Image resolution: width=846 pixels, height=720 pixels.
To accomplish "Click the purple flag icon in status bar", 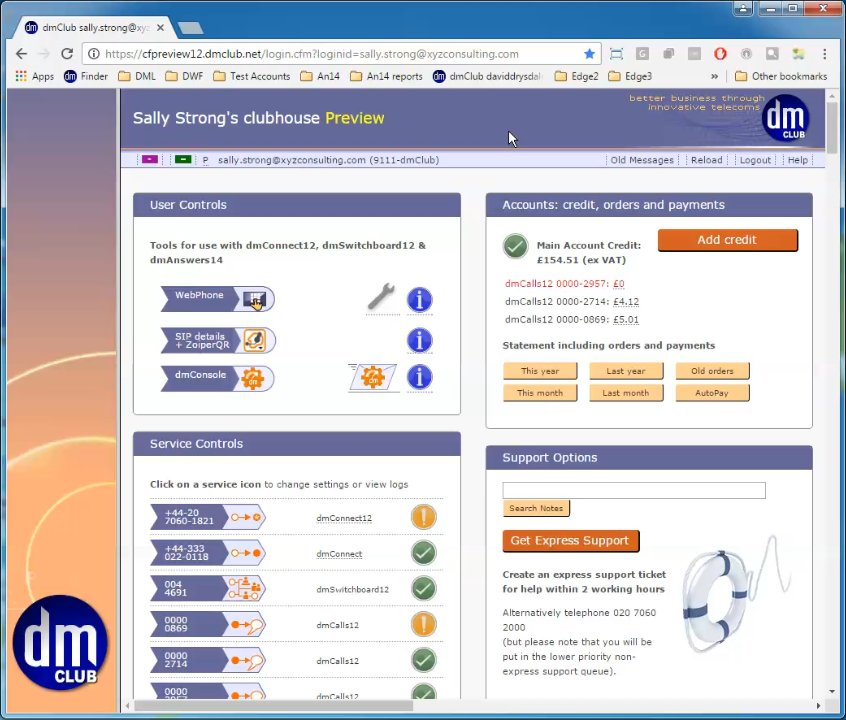I will (149, 159).
